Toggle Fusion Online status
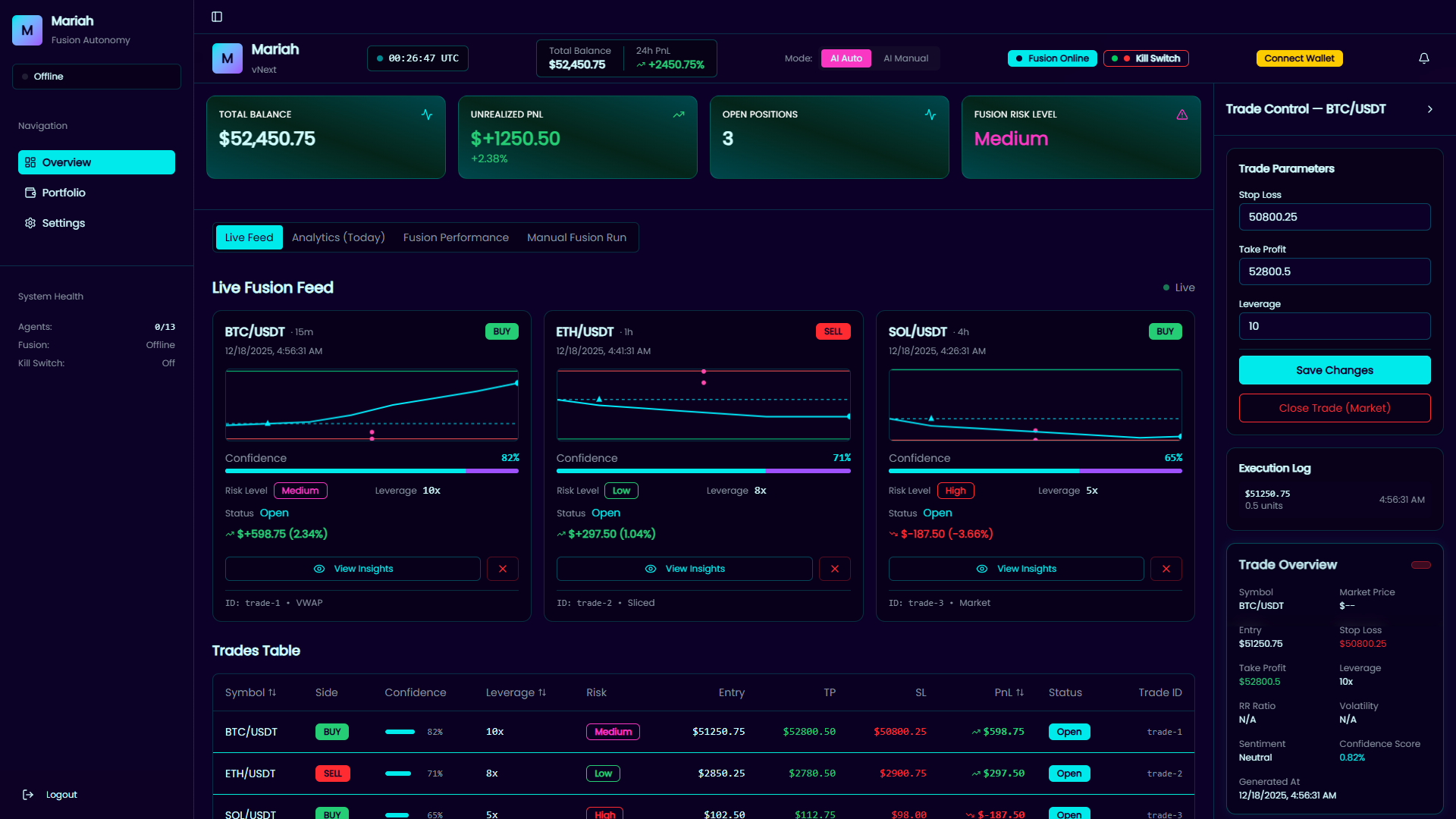The width and height of the screenshot is (1456, 819). point(1052,58)
